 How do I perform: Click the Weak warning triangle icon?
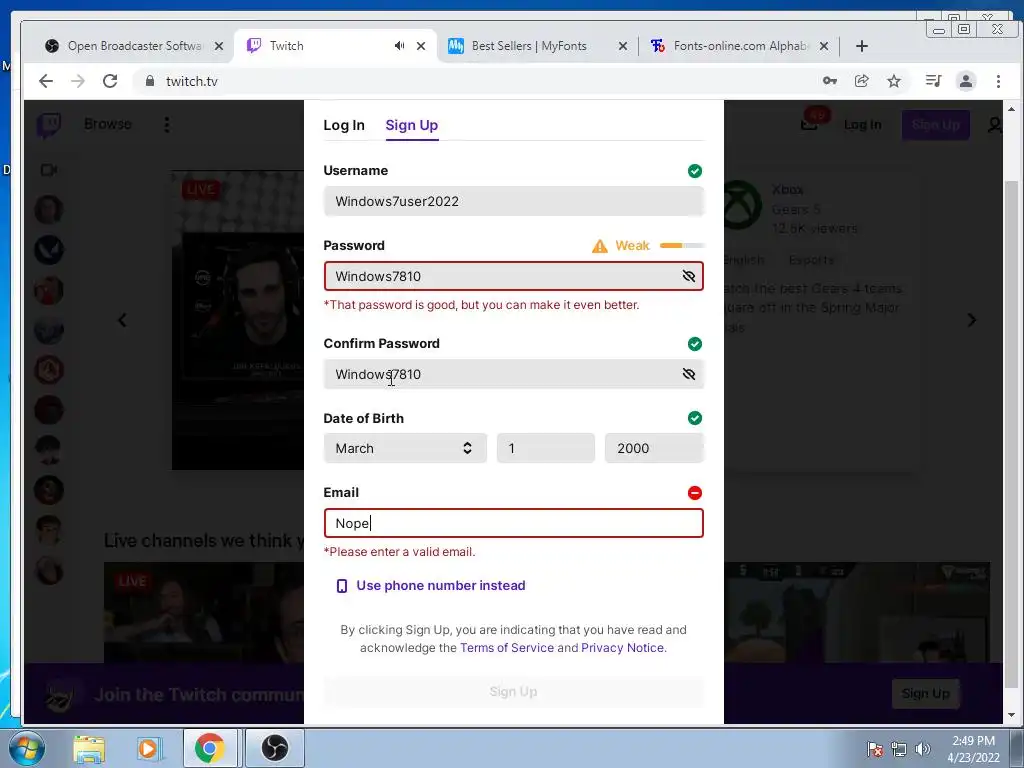coord(600,246)
